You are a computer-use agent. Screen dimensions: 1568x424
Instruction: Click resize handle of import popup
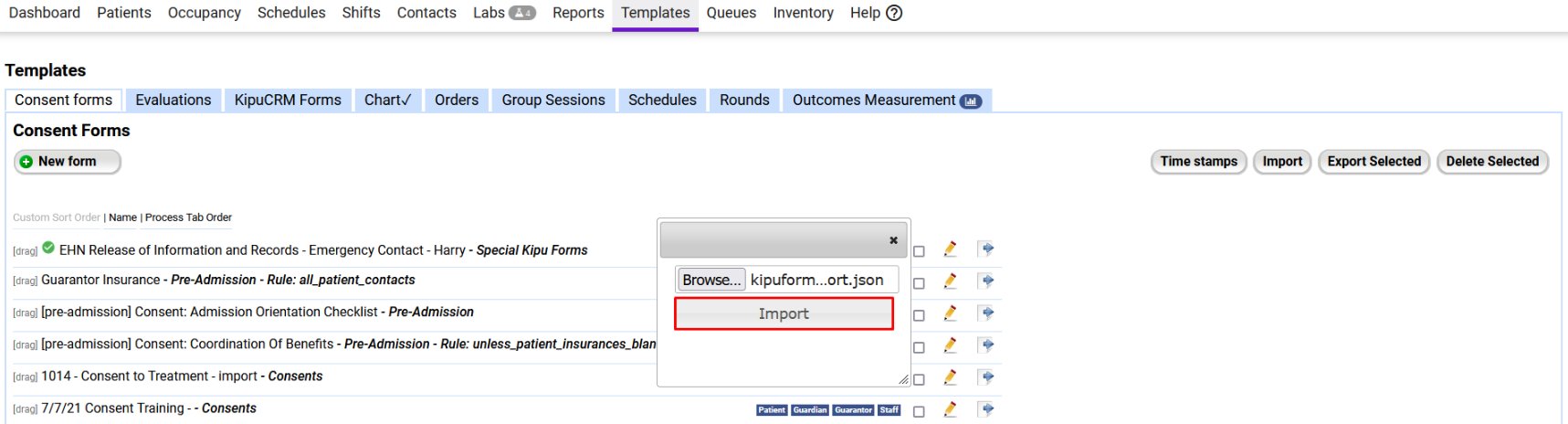click(903, 379)
